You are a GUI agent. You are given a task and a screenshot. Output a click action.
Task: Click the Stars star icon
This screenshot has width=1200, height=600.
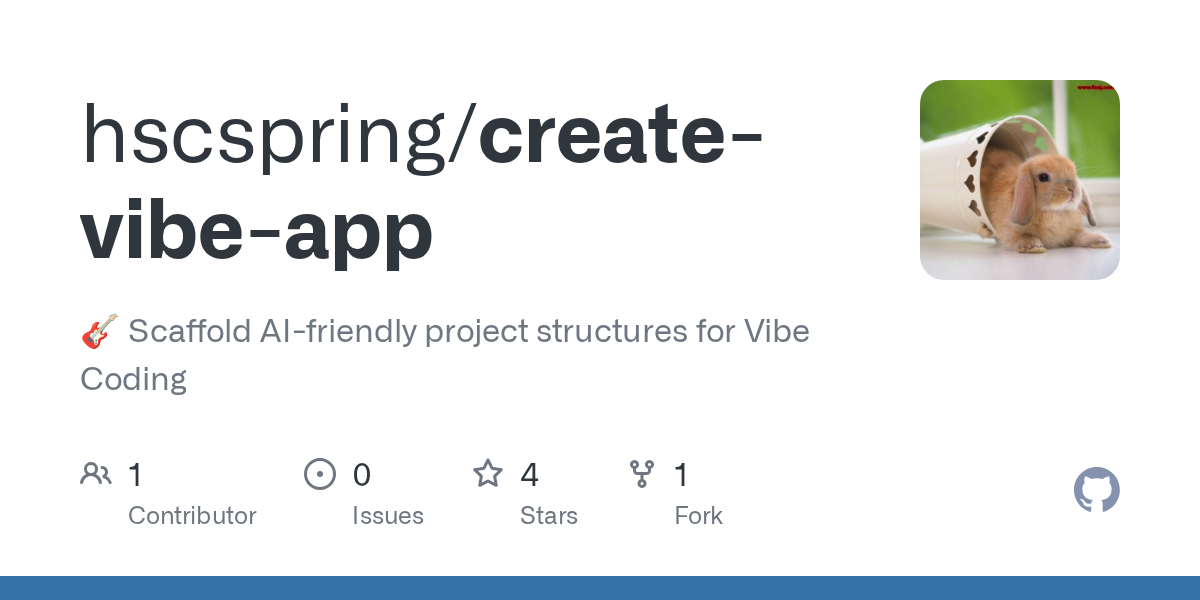click(x=487, y=473)
